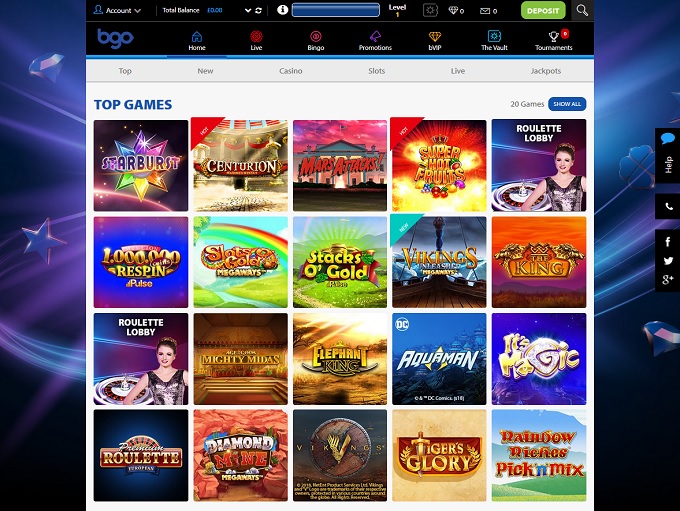Open the Facebook share icon
The width and height of the screenshot is (680, 511).
668,242
